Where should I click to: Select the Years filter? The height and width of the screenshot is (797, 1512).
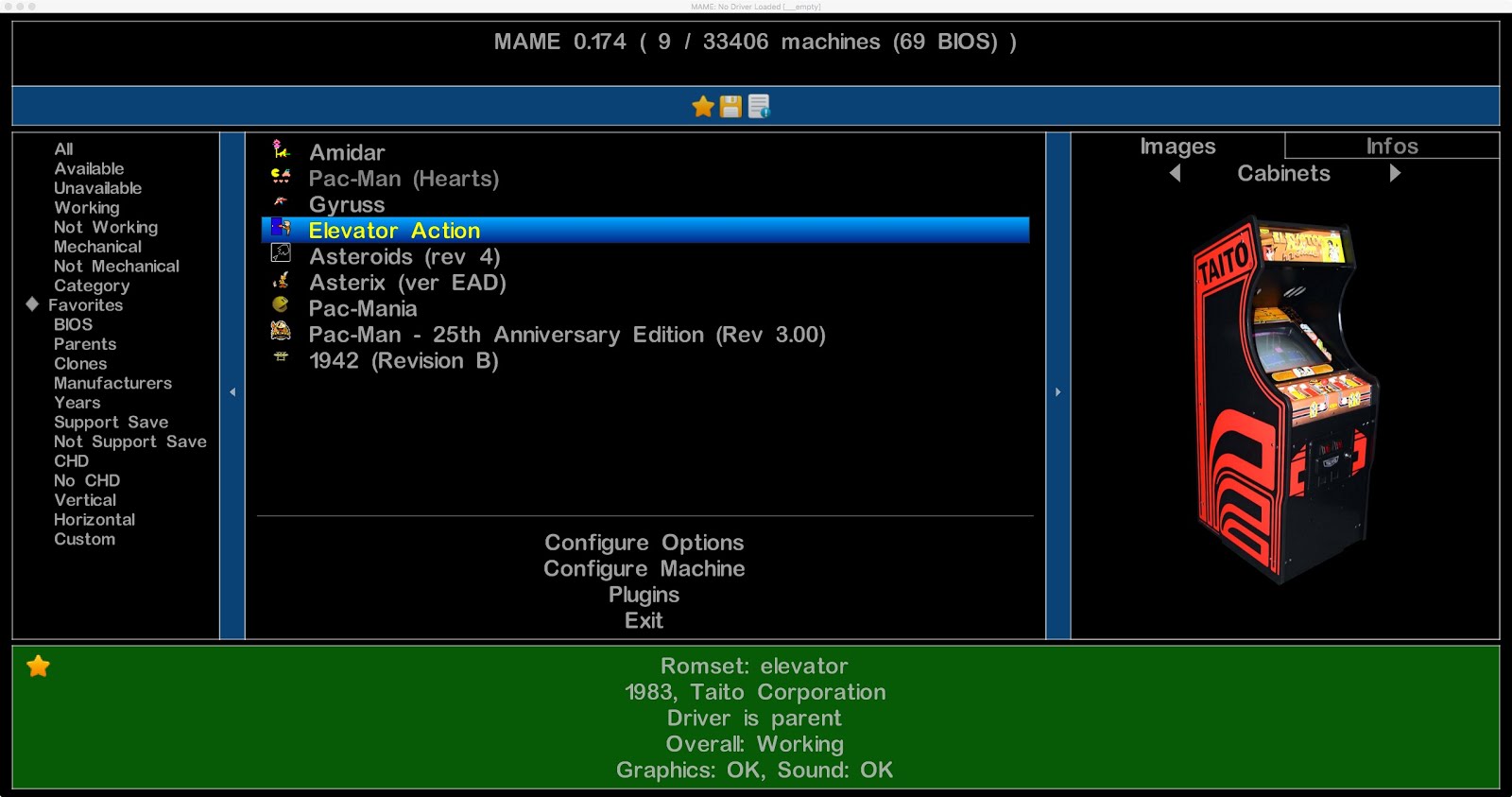coord(77,403)
